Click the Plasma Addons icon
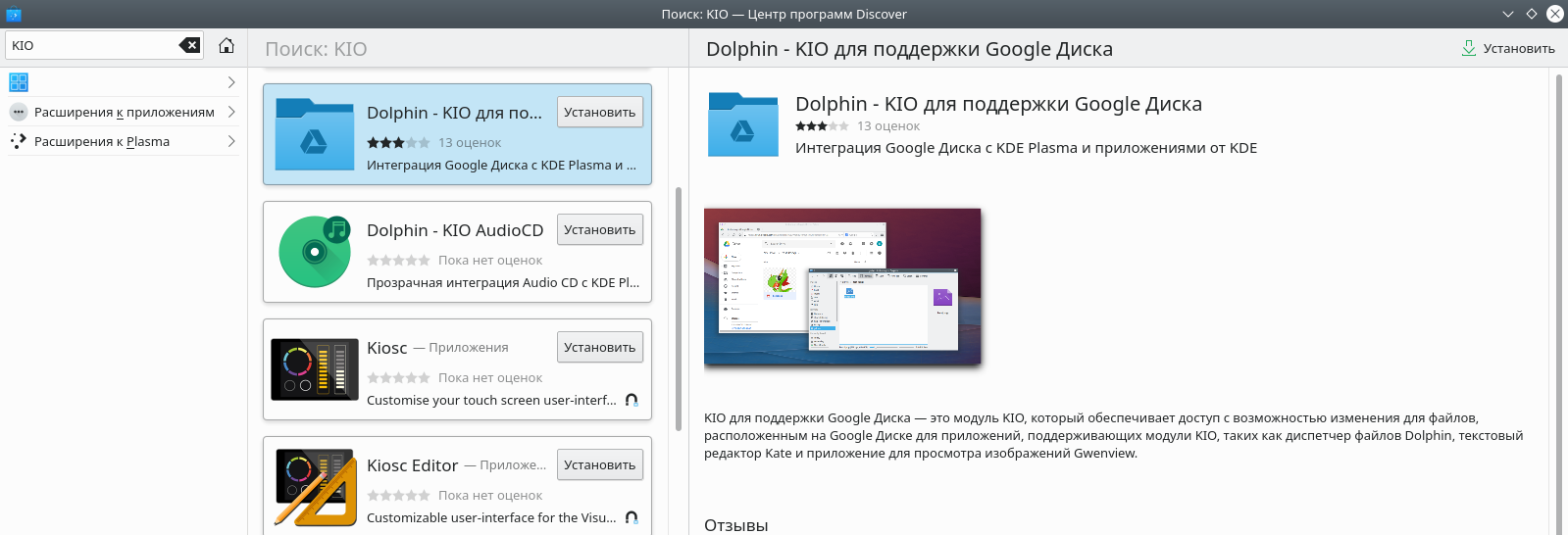The image size is (1568, 535). click(x=19, y=141)
